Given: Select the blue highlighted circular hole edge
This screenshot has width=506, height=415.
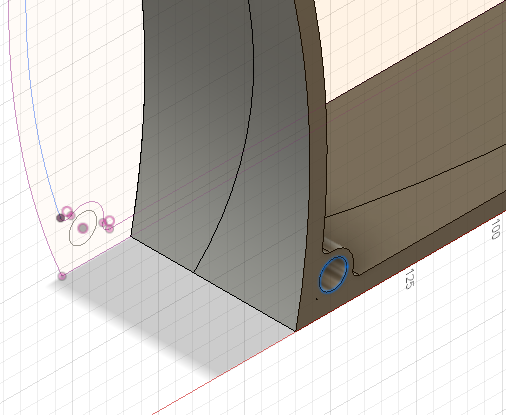Looking at the screenshot, I should [333, 274].
